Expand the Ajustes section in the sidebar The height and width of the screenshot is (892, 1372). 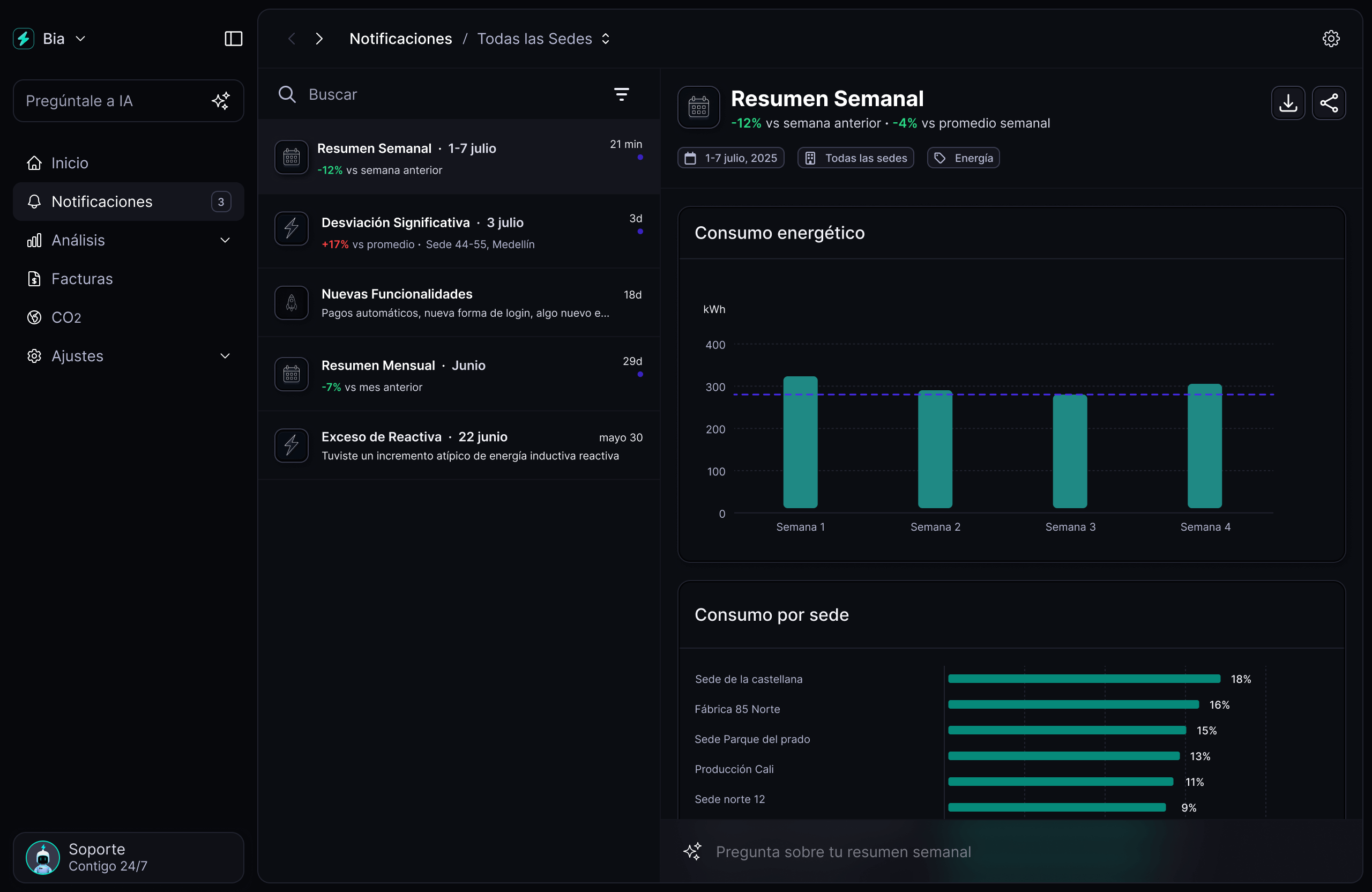click(225, 356)
